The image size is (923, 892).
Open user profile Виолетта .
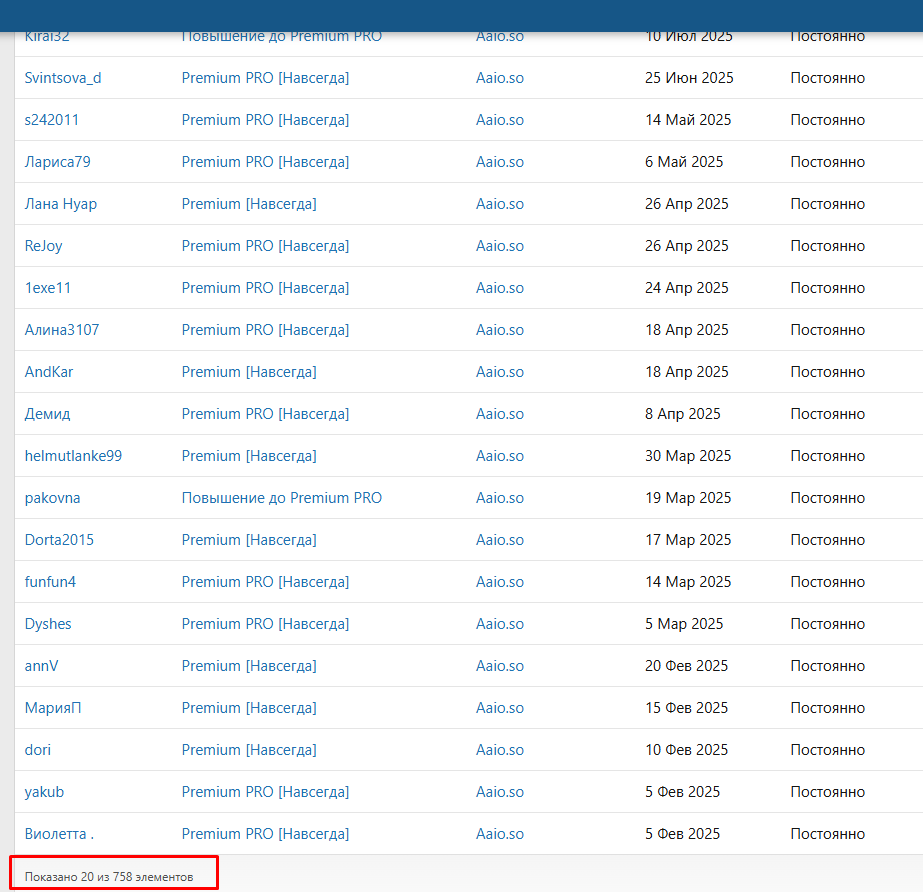click(x=59, y=834)
